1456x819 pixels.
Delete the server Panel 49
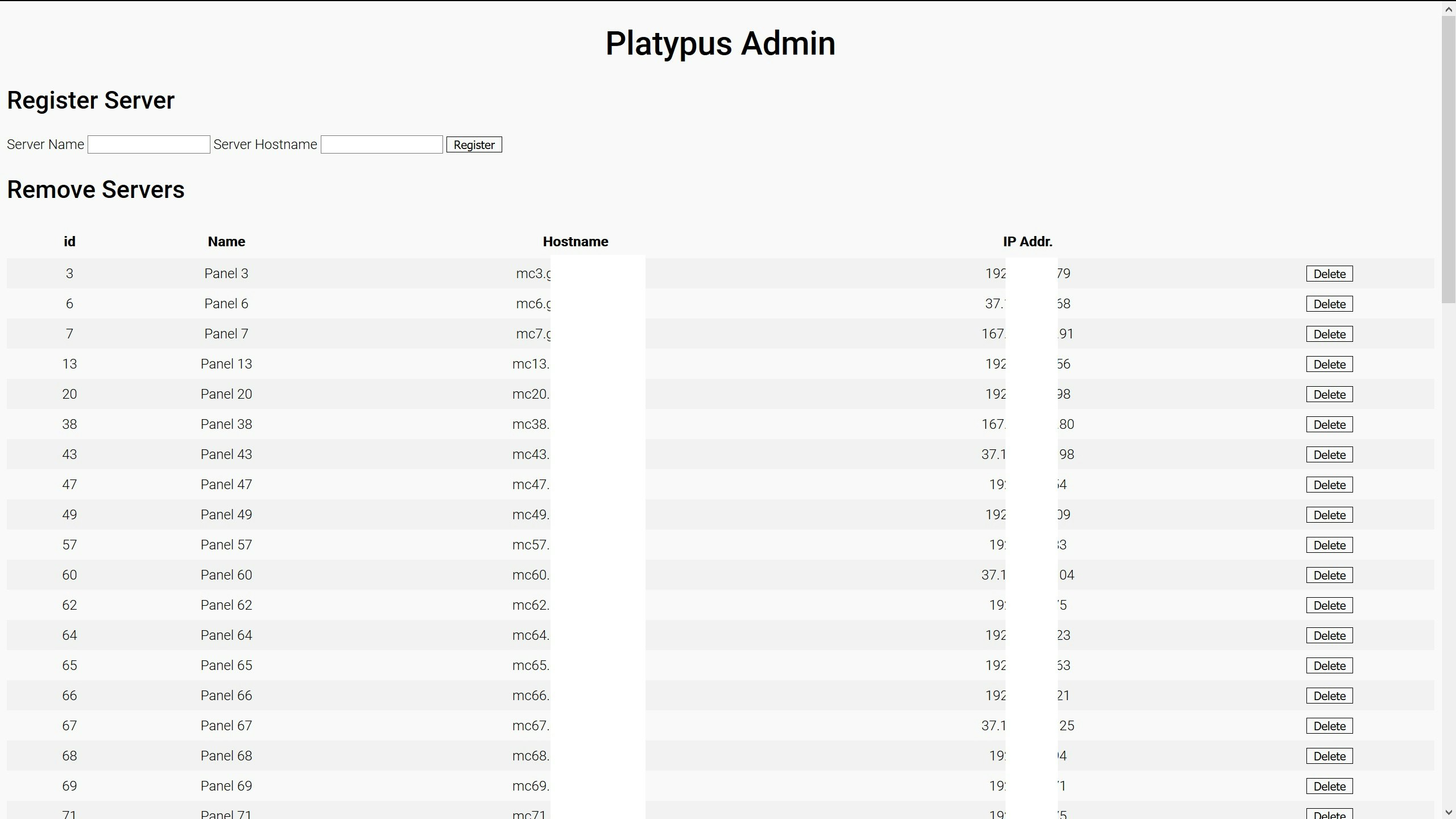pyautogui.click(x=1329, y=514)
